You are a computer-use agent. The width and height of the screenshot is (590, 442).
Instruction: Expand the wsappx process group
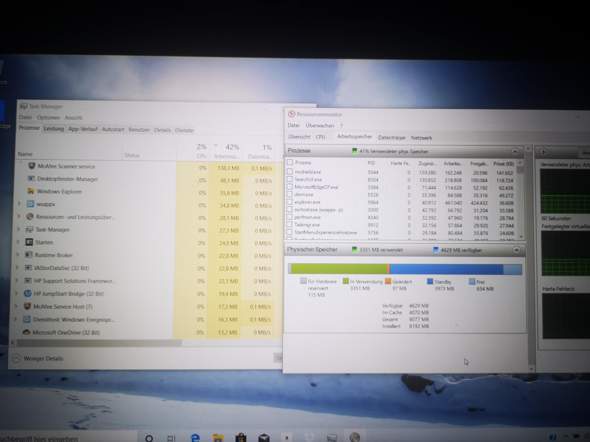[x=19, y=204]
